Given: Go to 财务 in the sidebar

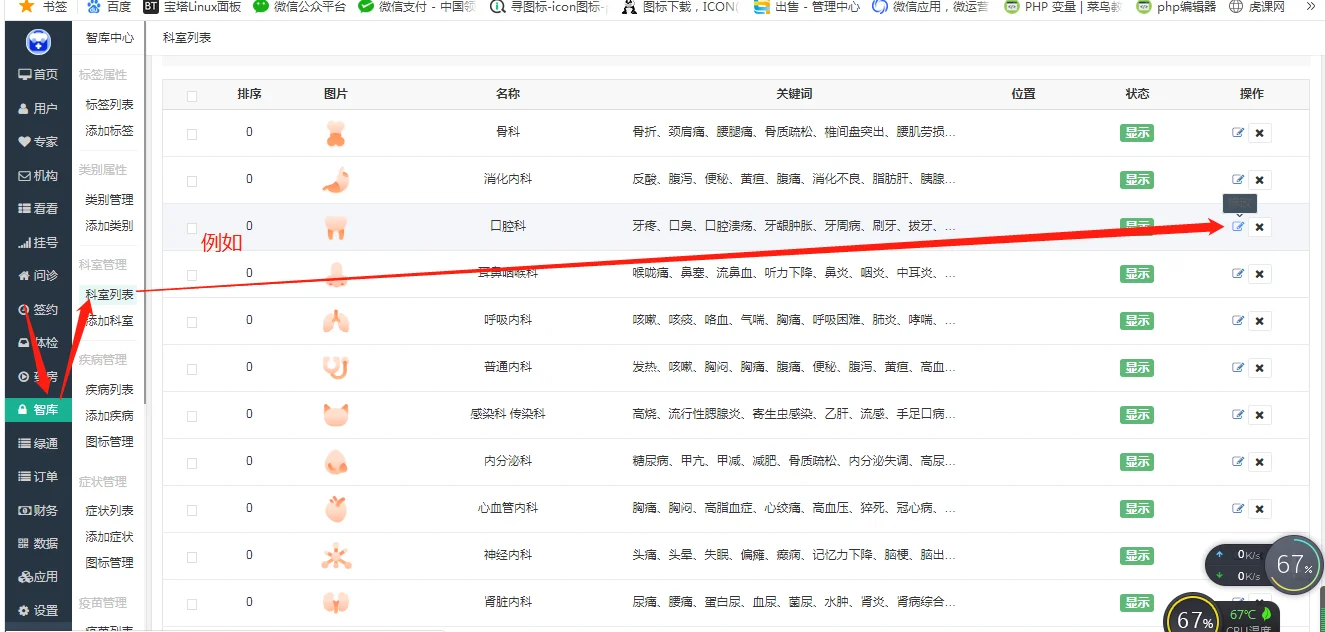Looking at the screenshot, I should click(x=38, y=511).
